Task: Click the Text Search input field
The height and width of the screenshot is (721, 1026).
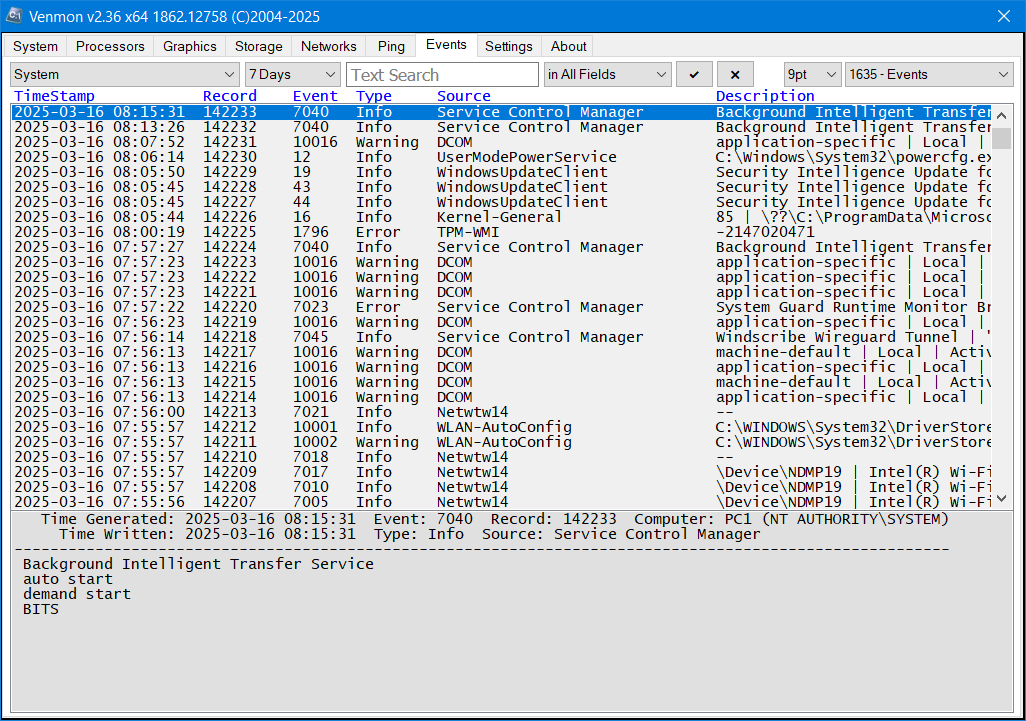Action: (x=442, y=75)
